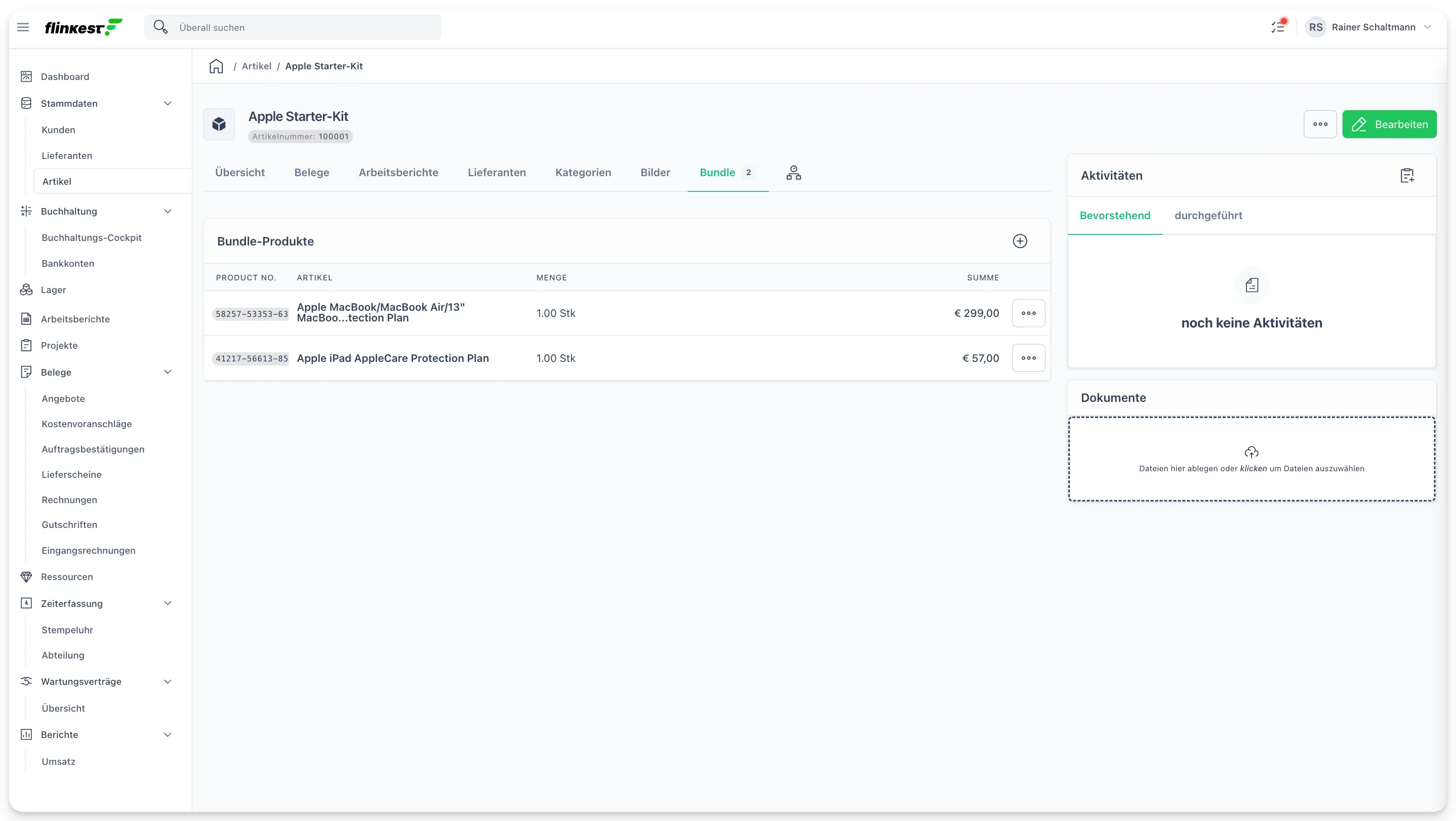Open Kunden in the sidebar
The image size is (1456, 821).
point(58,130)
